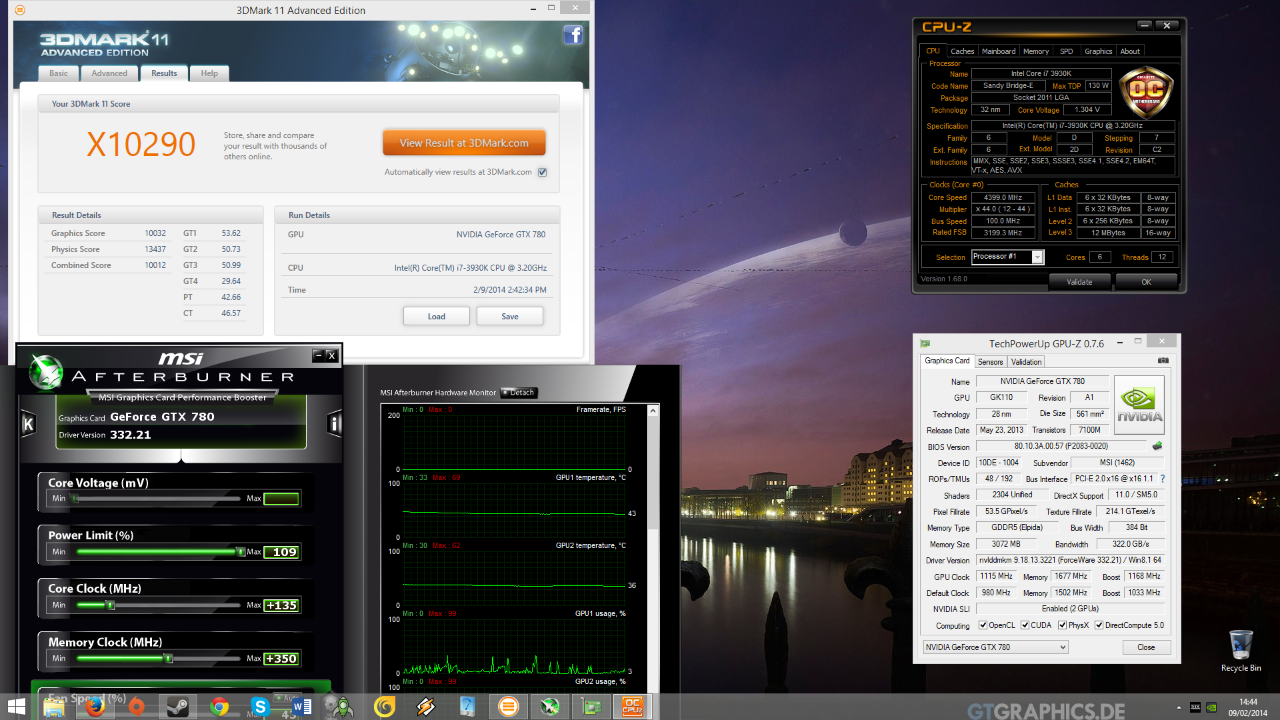Toggle automatically view results at 3DMark.com
Viewport: 1280px width, 720px height.
point(542,172)
